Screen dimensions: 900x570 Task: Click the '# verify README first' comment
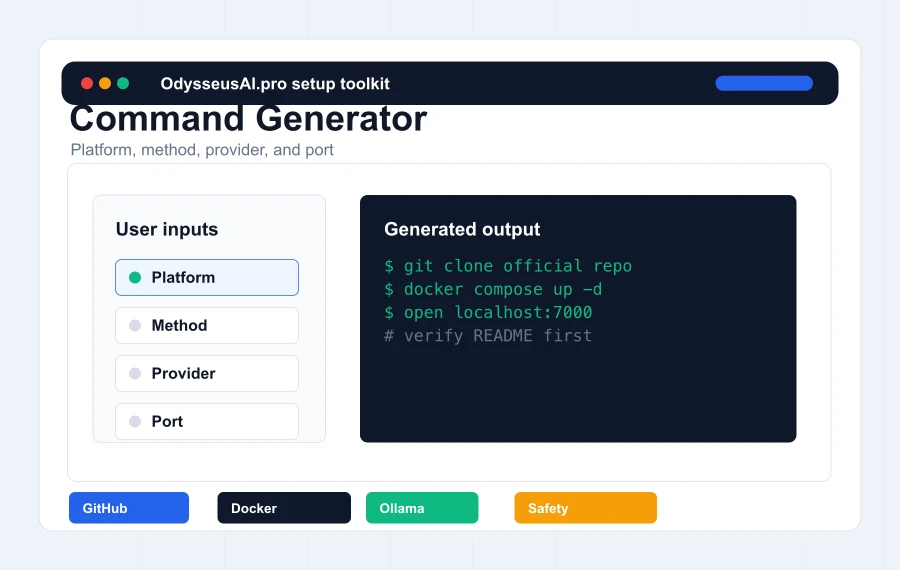488,336
